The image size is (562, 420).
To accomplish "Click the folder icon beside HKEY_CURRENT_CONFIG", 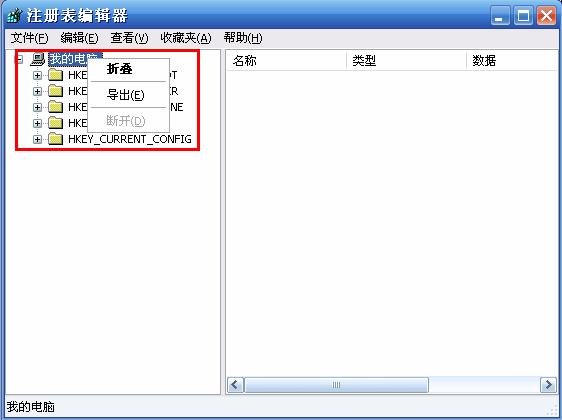I will pyautogui.click(x=56, y=139).
